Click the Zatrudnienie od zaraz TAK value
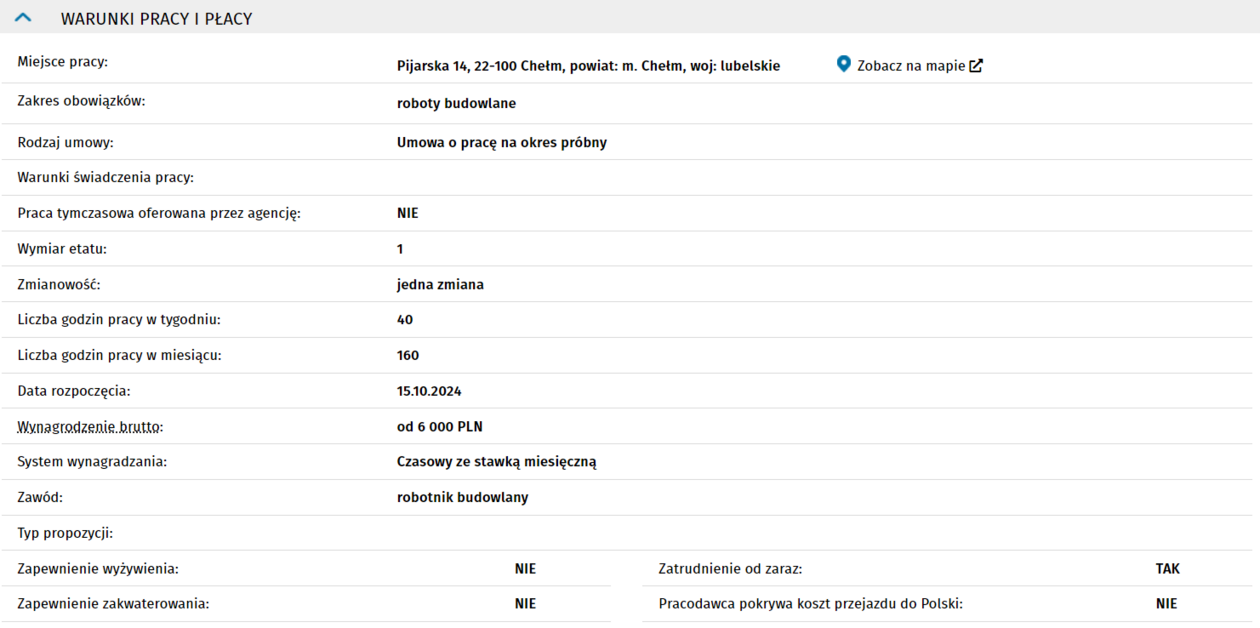Viewport: 1260px width, 628px height. pos(1167,569)
